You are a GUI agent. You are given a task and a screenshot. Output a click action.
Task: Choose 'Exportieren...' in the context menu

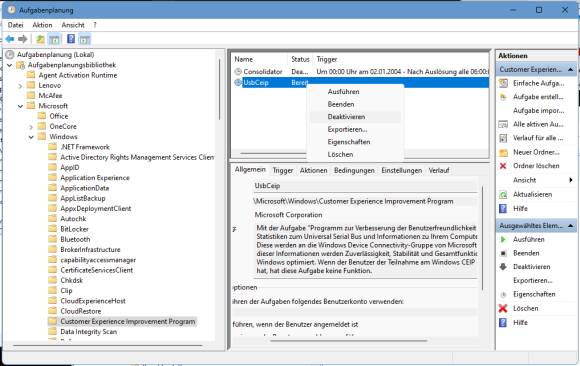[x=355, y=130]
